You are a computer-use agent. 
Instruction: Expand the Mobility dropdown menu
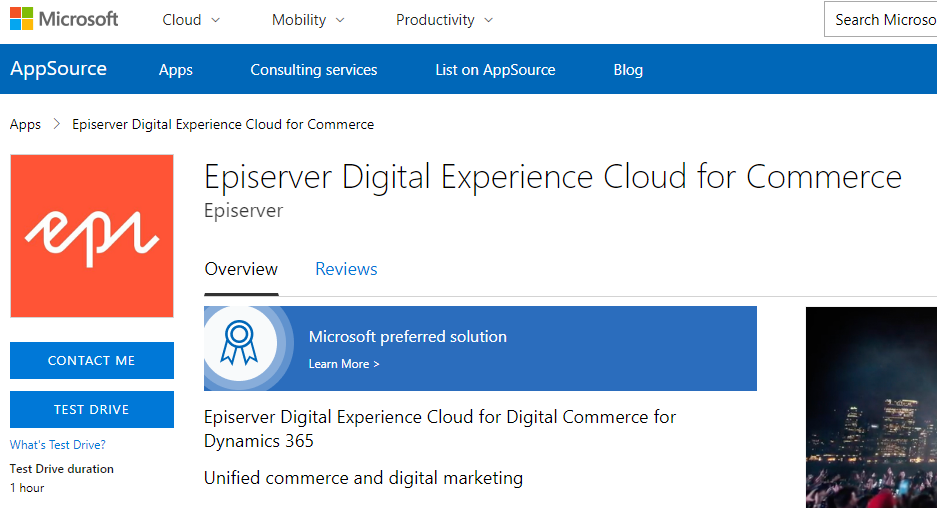308,20
